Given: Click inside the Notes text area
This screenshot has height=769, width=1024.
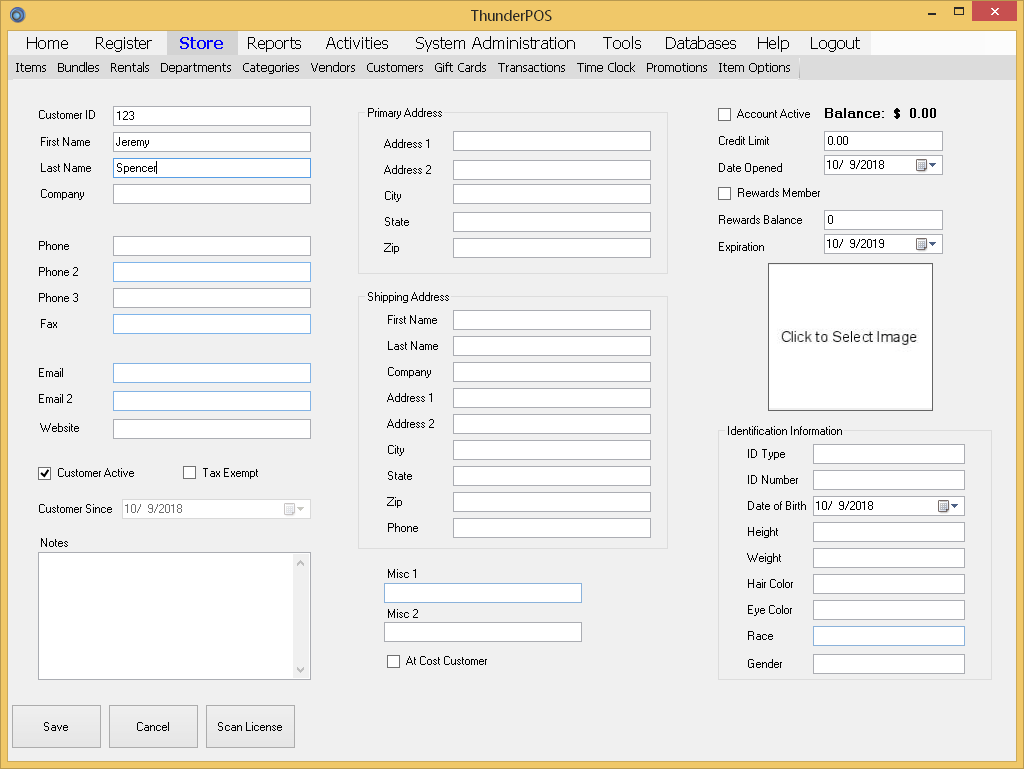Looking at the screenshot, I should pyautogui.click(x=167, y=616).
